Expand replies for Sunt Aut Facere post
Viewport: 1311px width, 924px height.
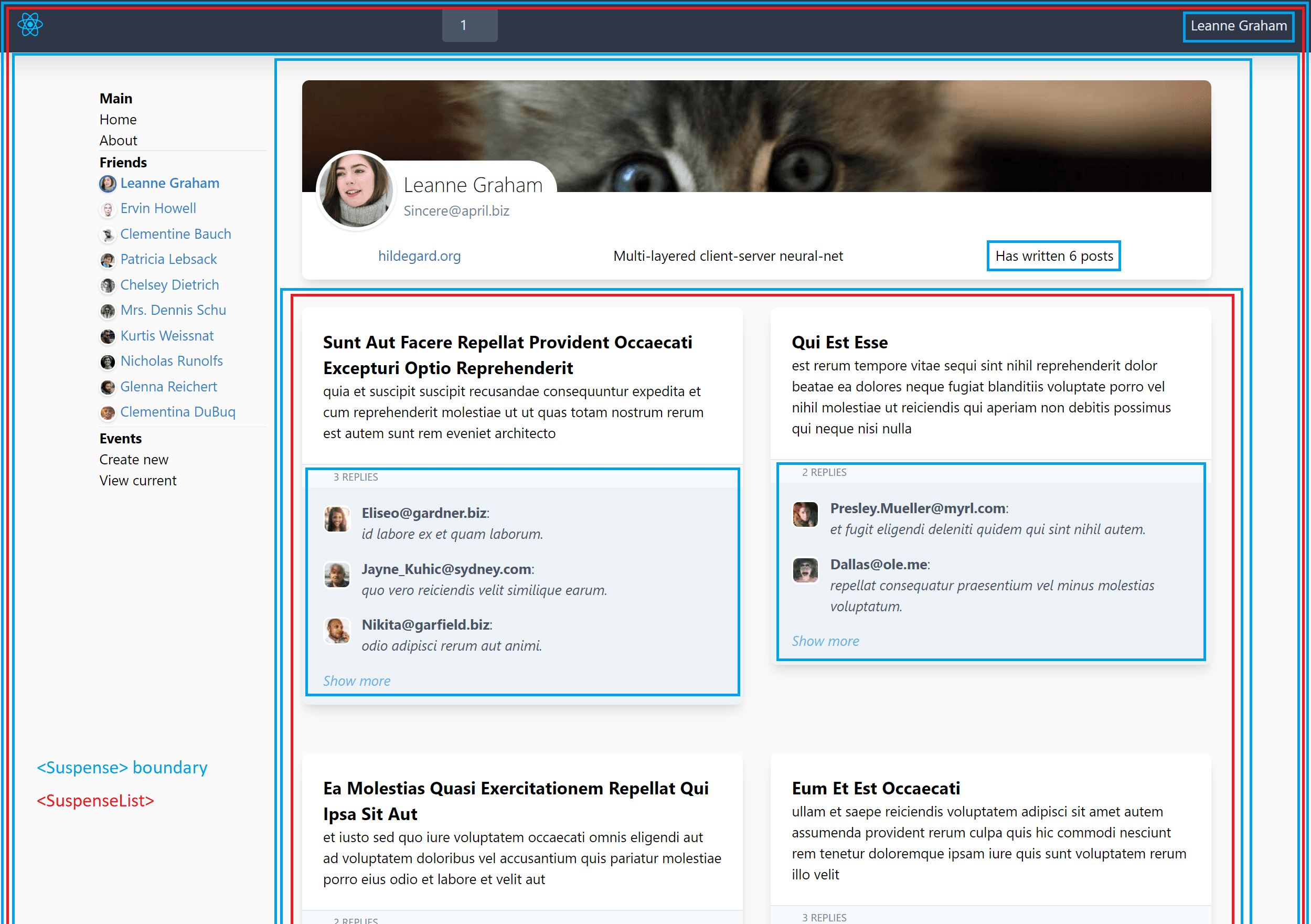coord(357,680)
